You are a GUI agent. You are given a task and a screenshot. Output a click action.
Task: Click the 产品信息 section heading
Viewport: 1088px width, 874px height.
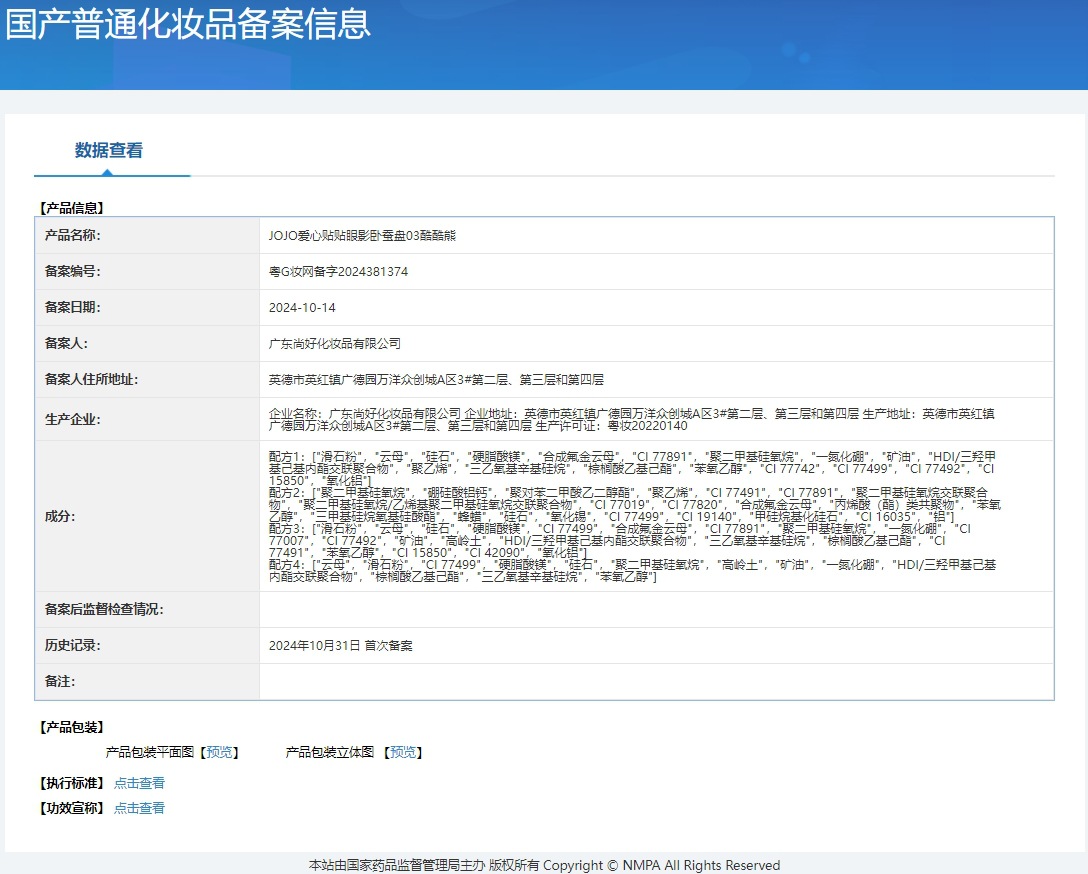click(71, 207)
